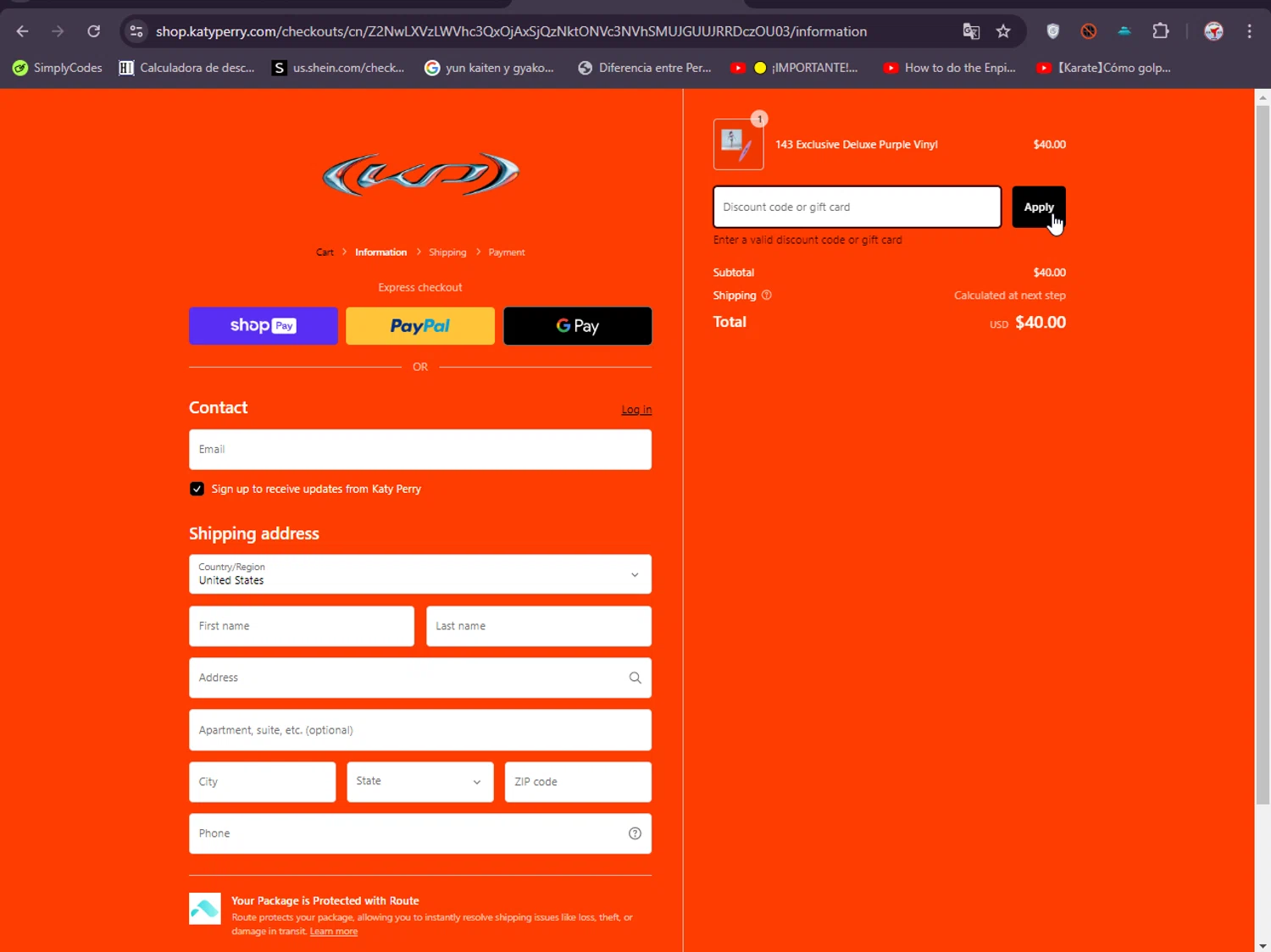Open How to do the Enpi... bookmark

pos(949,68)
